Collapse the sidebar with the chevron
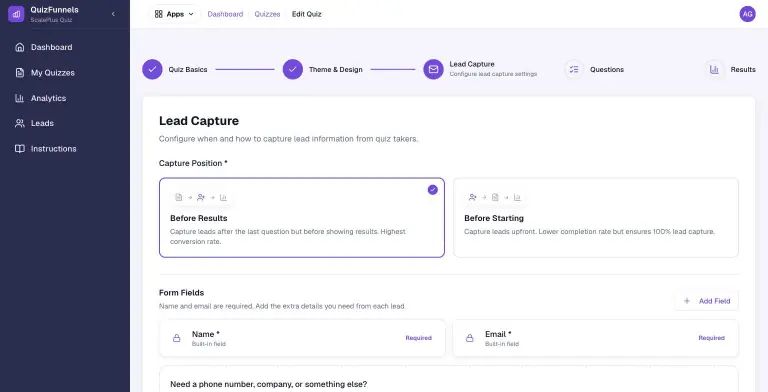 pos(113,14)
